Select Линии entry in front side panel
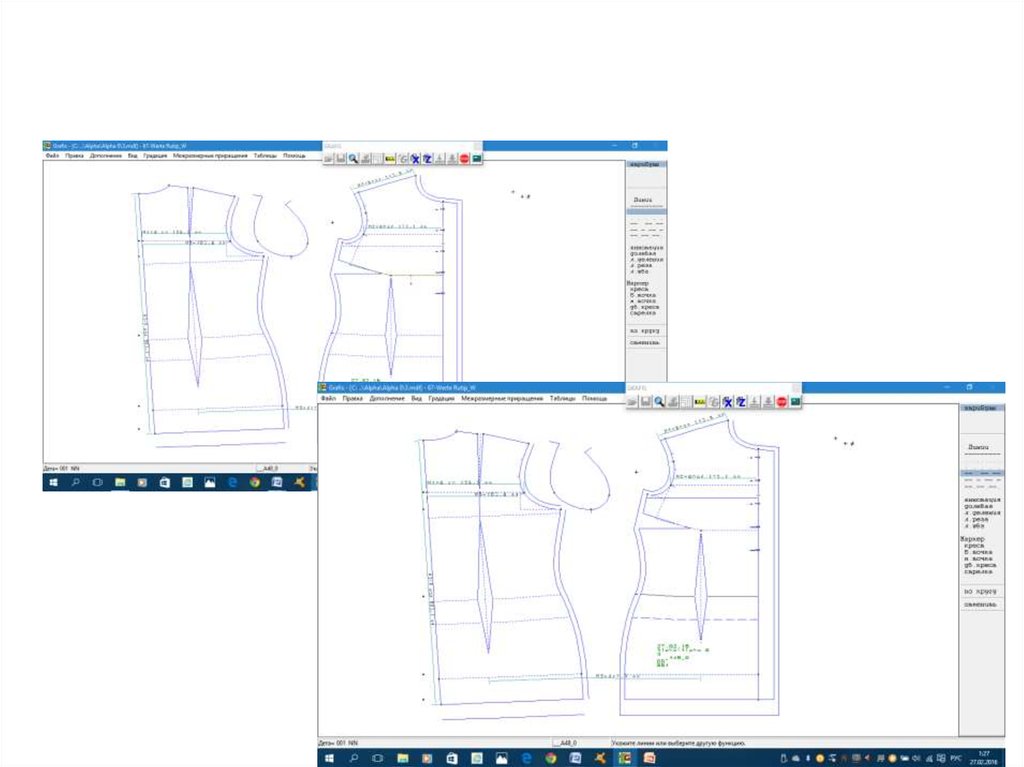The height and width of the screenshot is (767, 1024). (978, 448)
